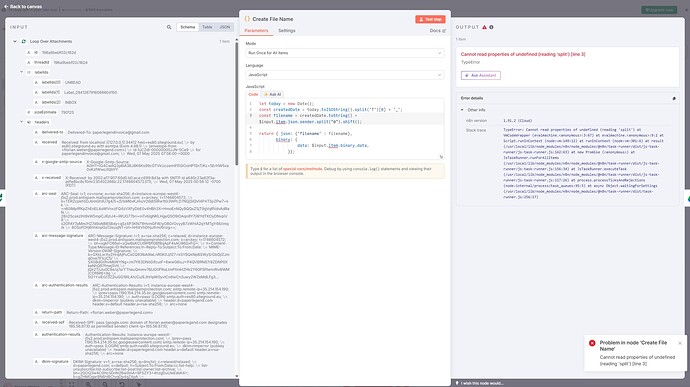Click the 'Cannot read properties of undefined' error title
The image size is (690, 387).
[523, 54]
